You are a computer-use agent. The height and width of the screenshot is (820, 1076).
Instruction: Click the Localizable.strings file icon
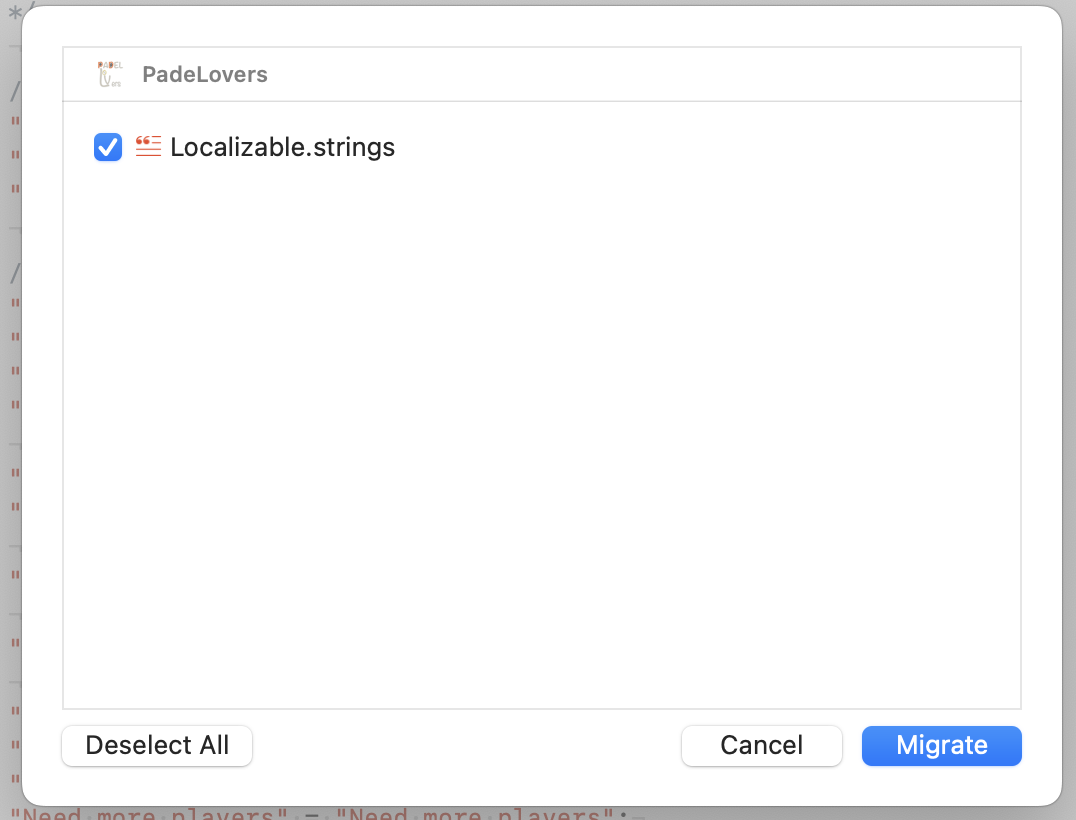(148, 147)
